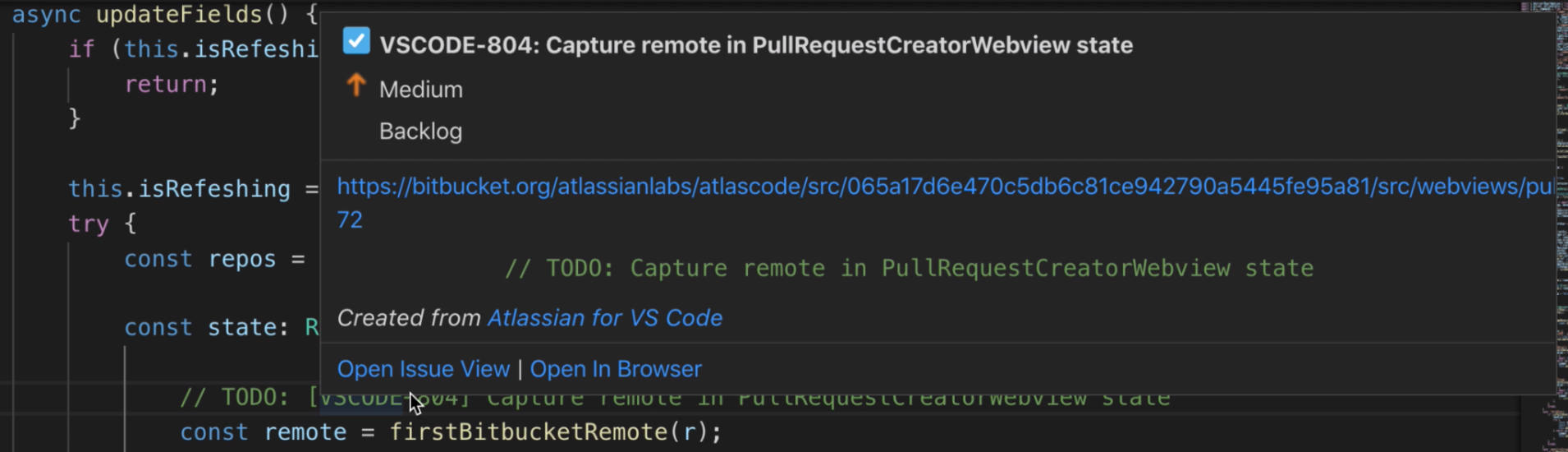This screenshot has width=1568, height=452.
Task: Open the Issue View link
Action: coord(424,369)
